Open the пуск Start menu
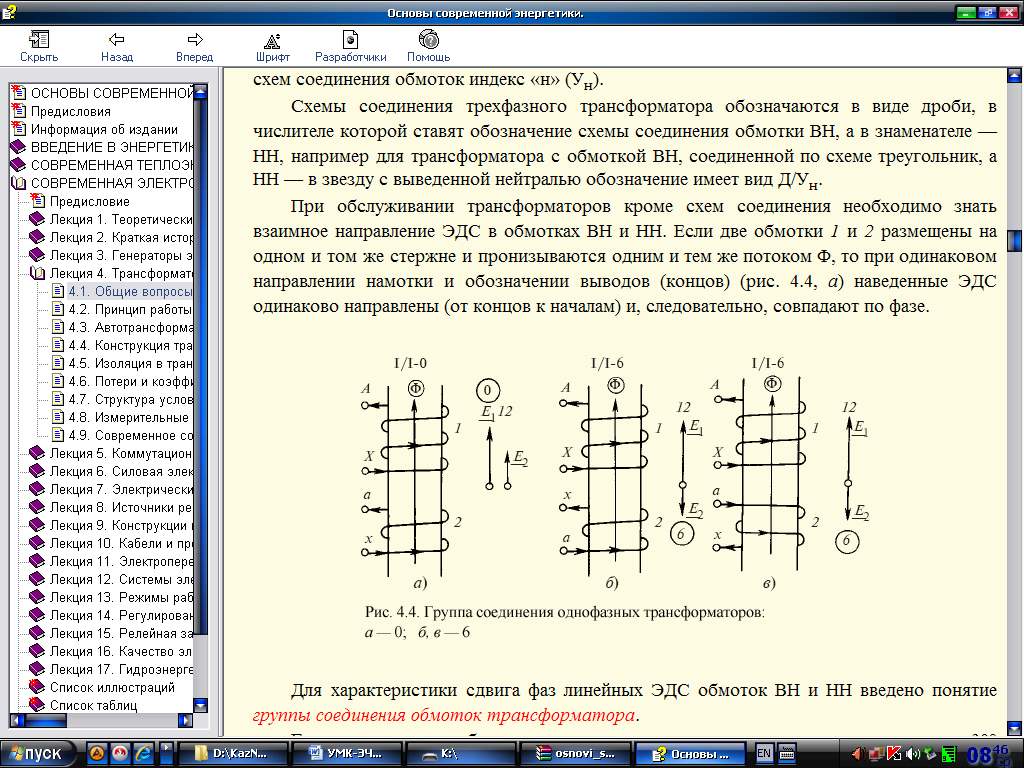Image resolution: width=1024 pixels, height=768 pixels. pyautogui.click(x=38, y=754)
